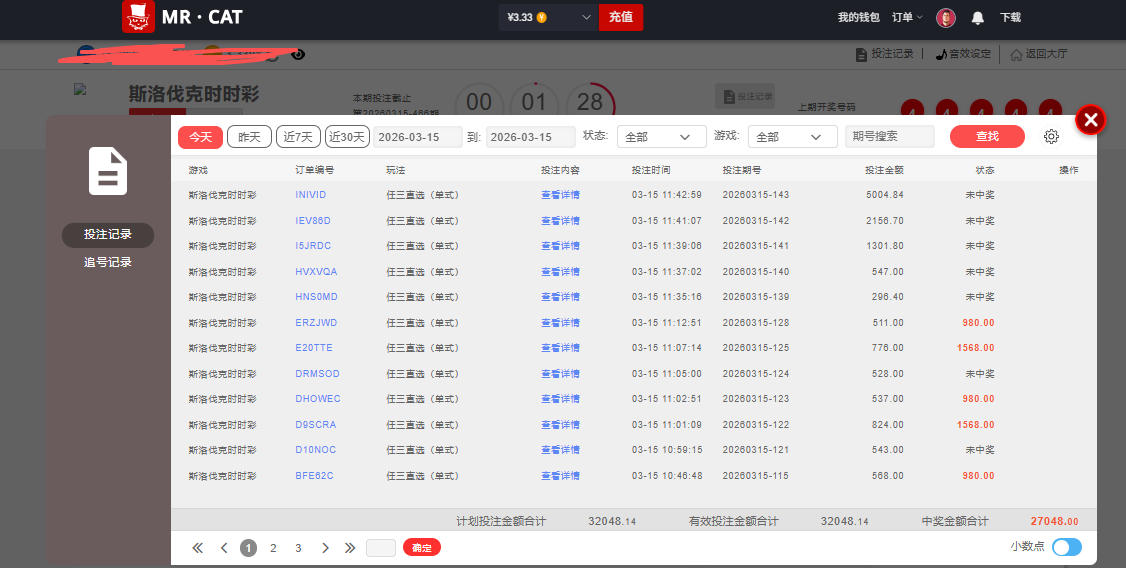Select the 近7天 date filter
1126x568 pixels.
coord(299,137)
